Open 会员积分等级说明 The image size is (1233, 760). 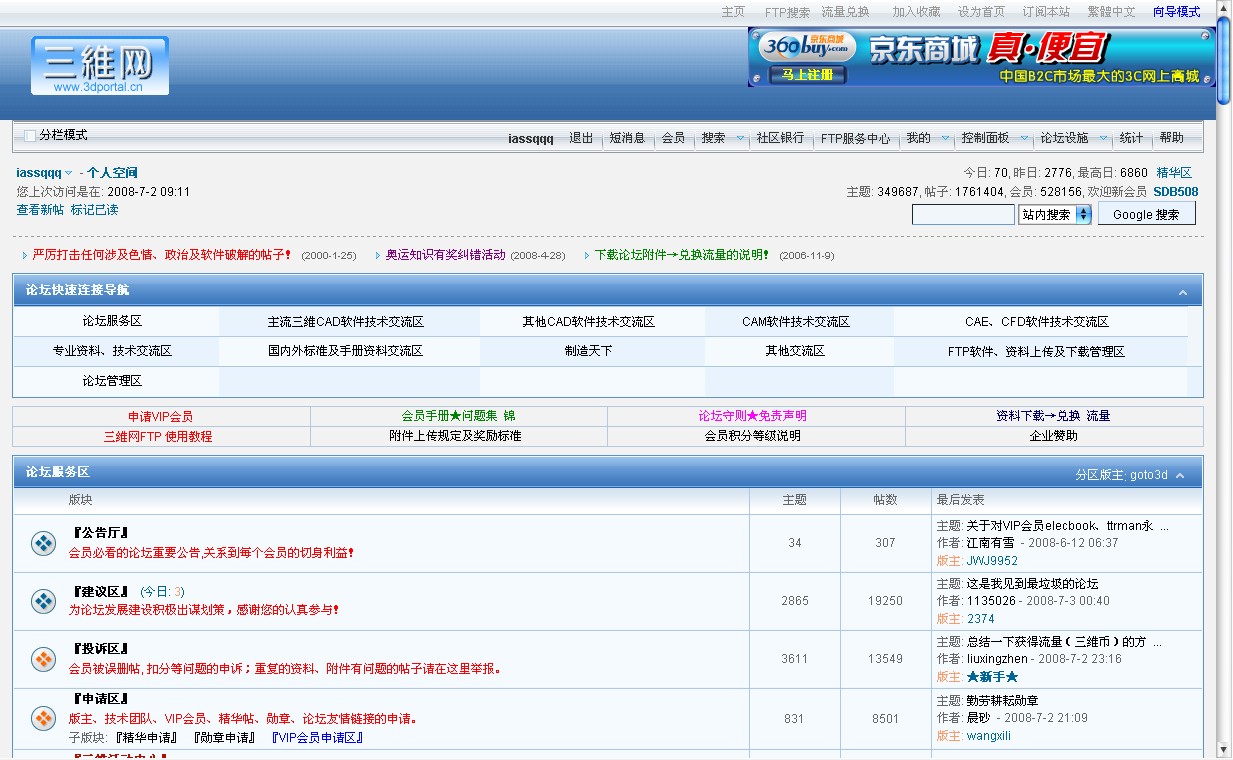coord(752,436)
